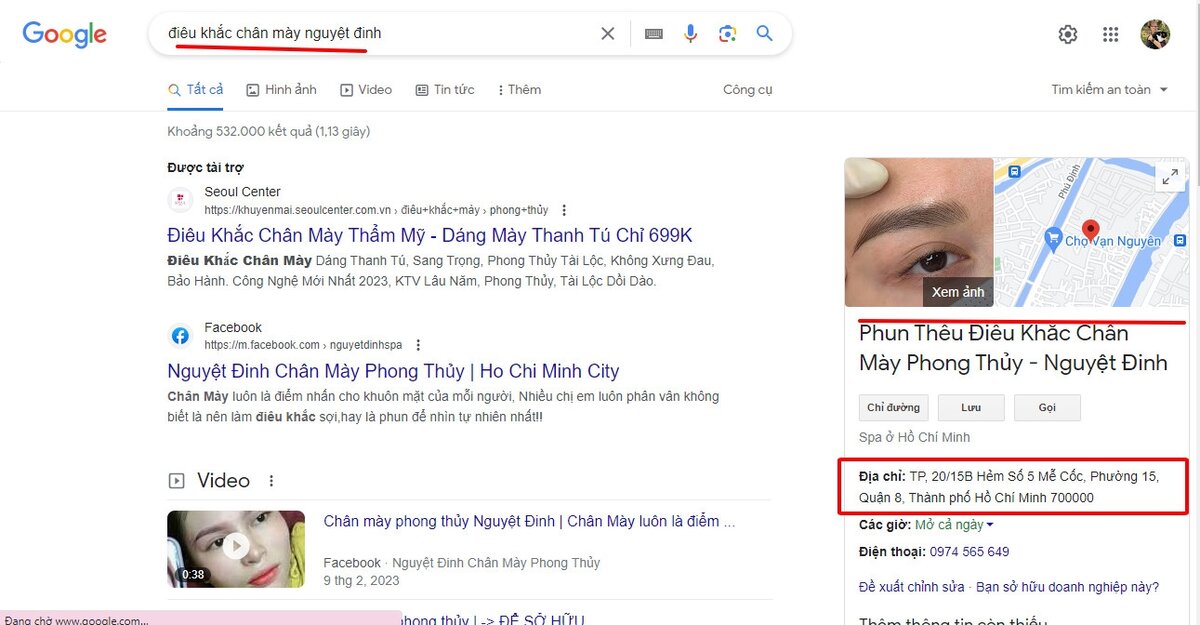Expand the map in knowledge panel

(1169, 177)
